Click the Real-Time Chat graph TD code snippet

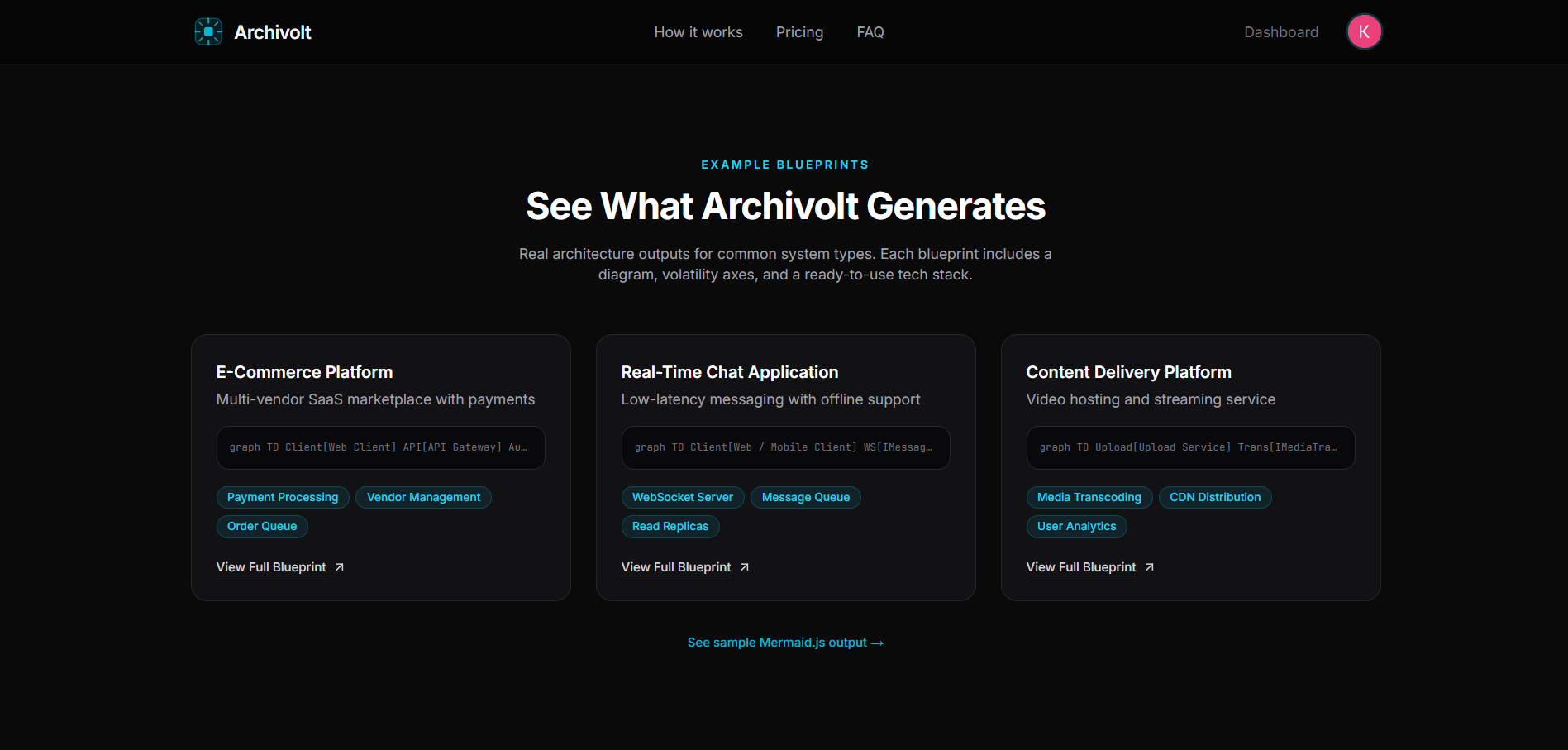(785, 447)
